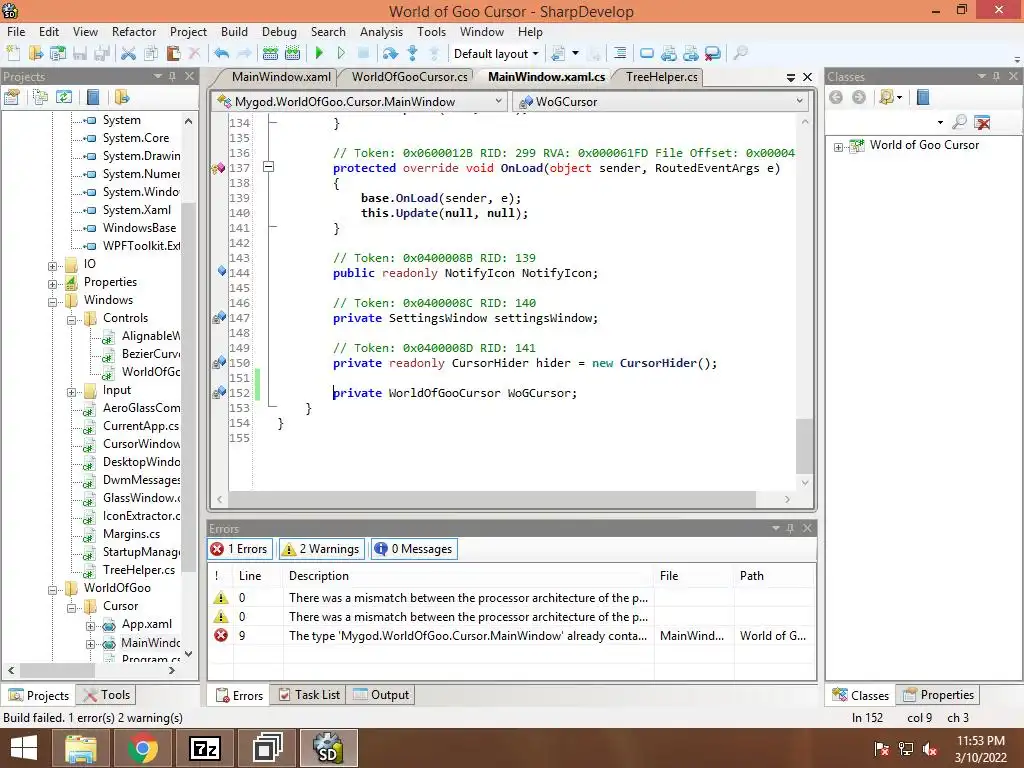Click the editor vertical scrollbar thumb
This screenshot has height=768, width=1024.
point(804,447)
